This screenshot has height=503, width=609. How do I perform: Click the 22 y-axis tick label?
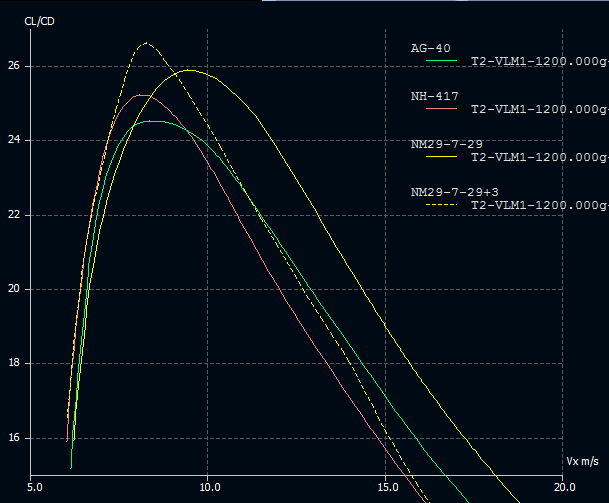(14, 214)
